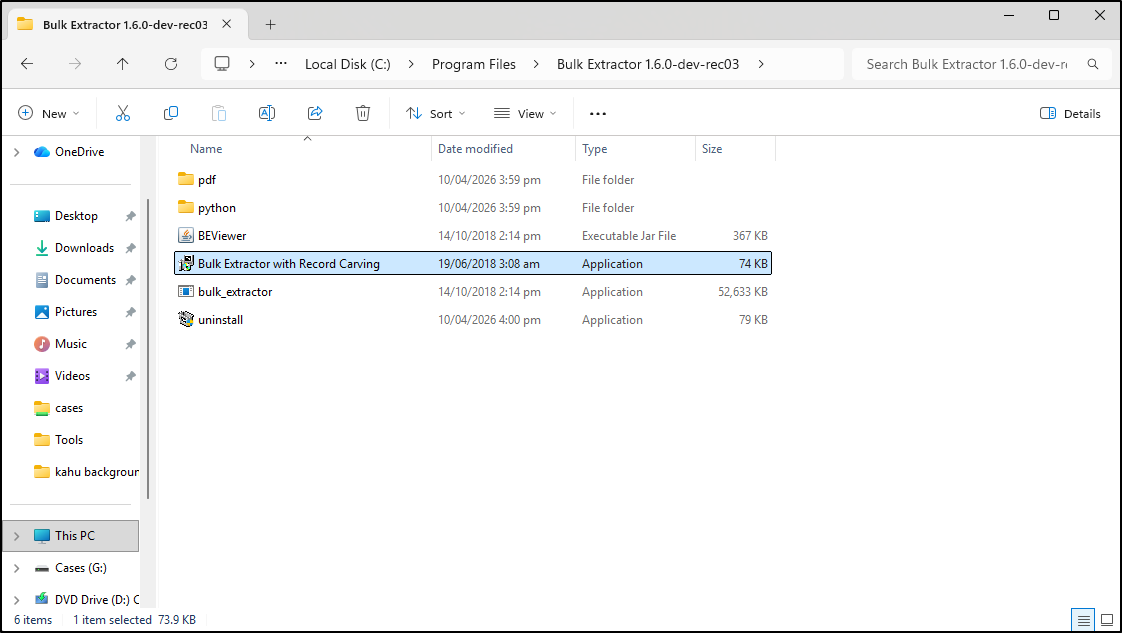This screenshot has height=633, width=1122.
Task: Add a new Explorer tab
Action: tap(270, 24)
